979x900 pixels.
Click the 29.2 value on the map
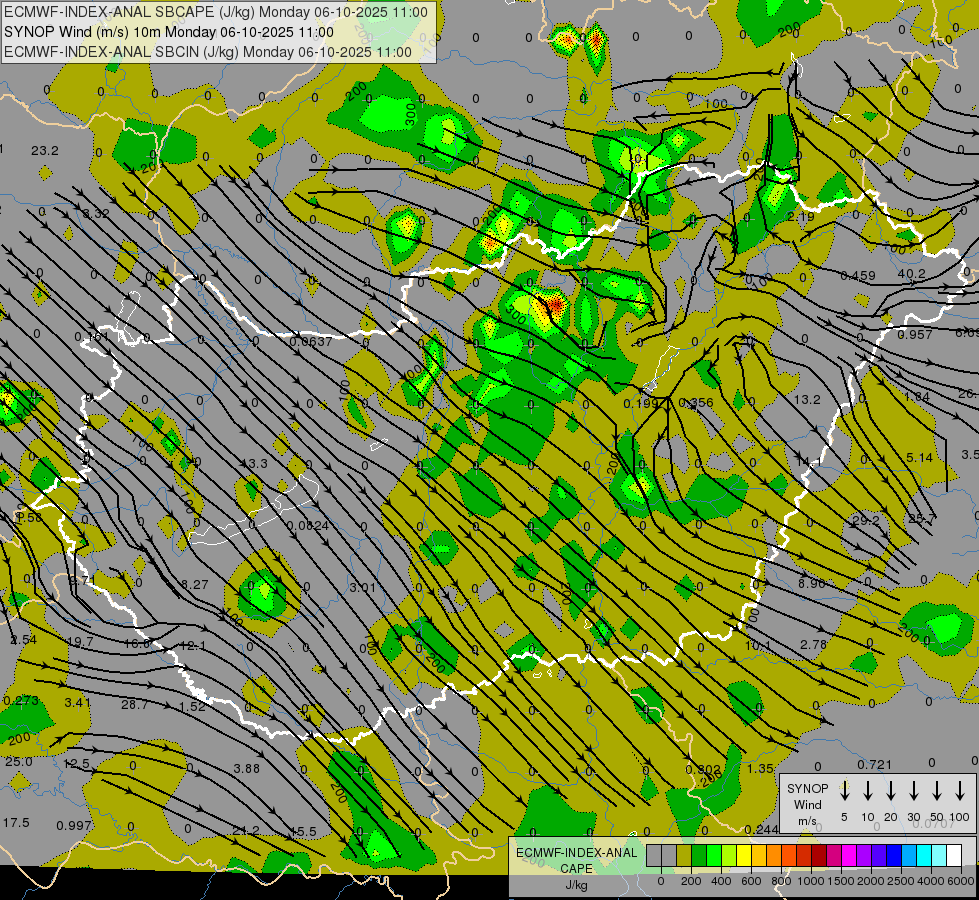tap(865, 520)
